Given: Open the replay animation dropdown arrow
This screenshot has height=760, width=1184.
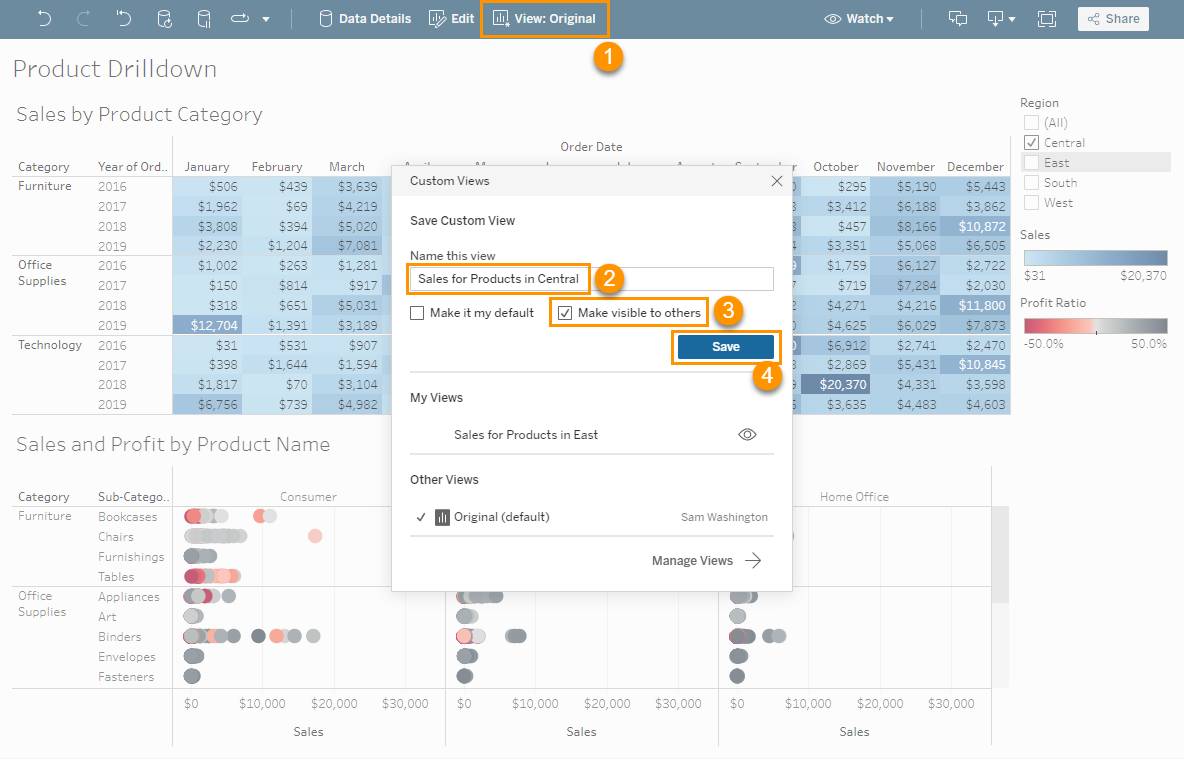Looking at the screenshot, I should click(265, 18).
